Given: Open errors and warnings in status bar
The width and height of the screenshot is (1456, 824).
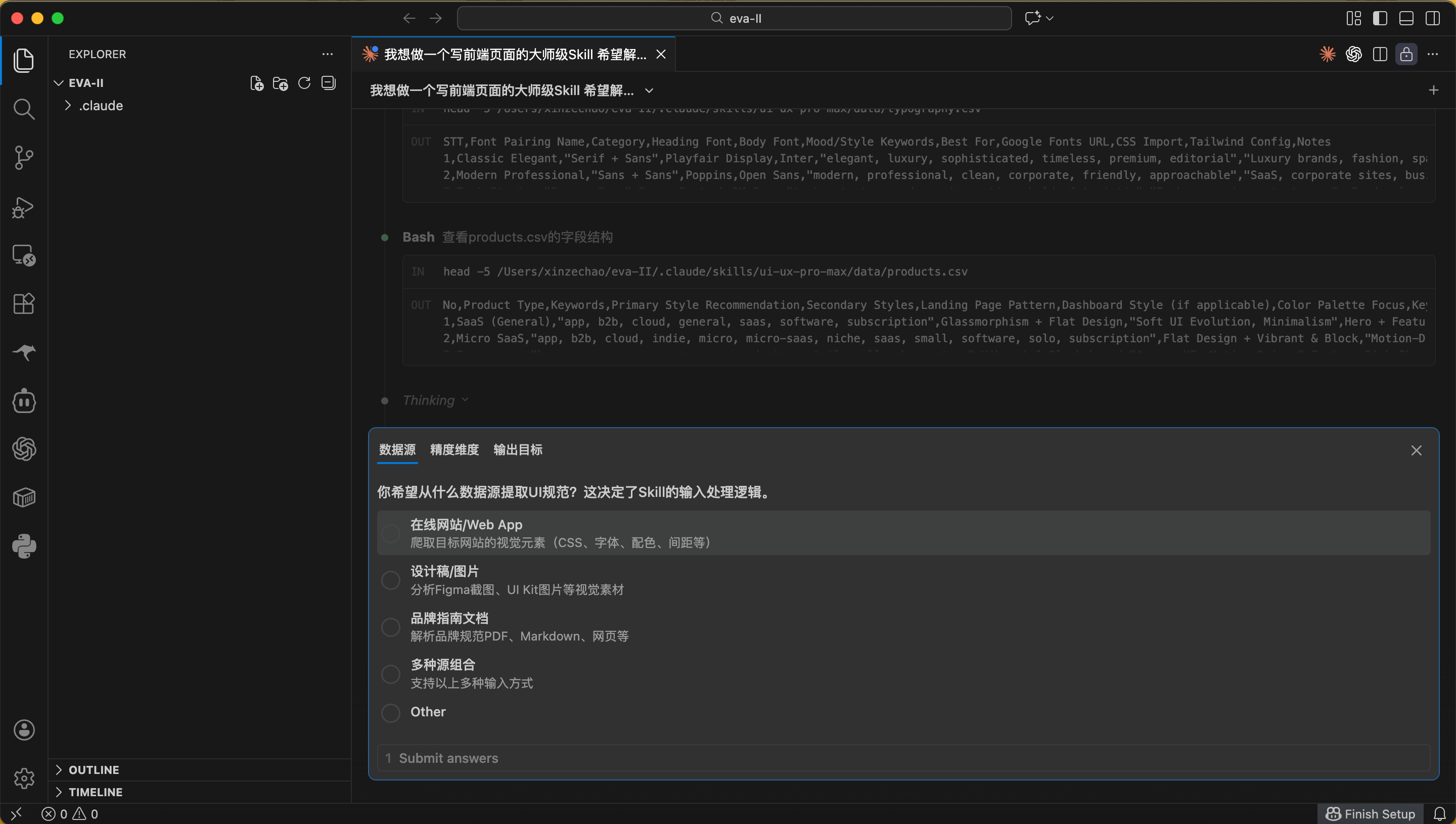Looking at the screenshot, I should [70, 814].
